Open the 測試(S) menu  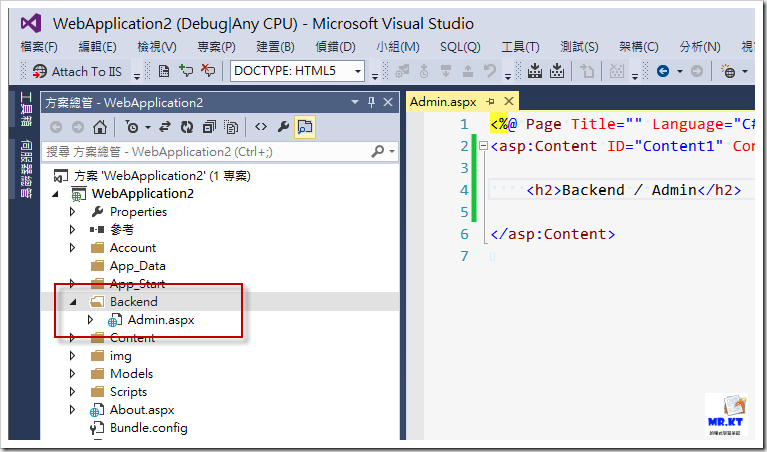tap(579, 47)
